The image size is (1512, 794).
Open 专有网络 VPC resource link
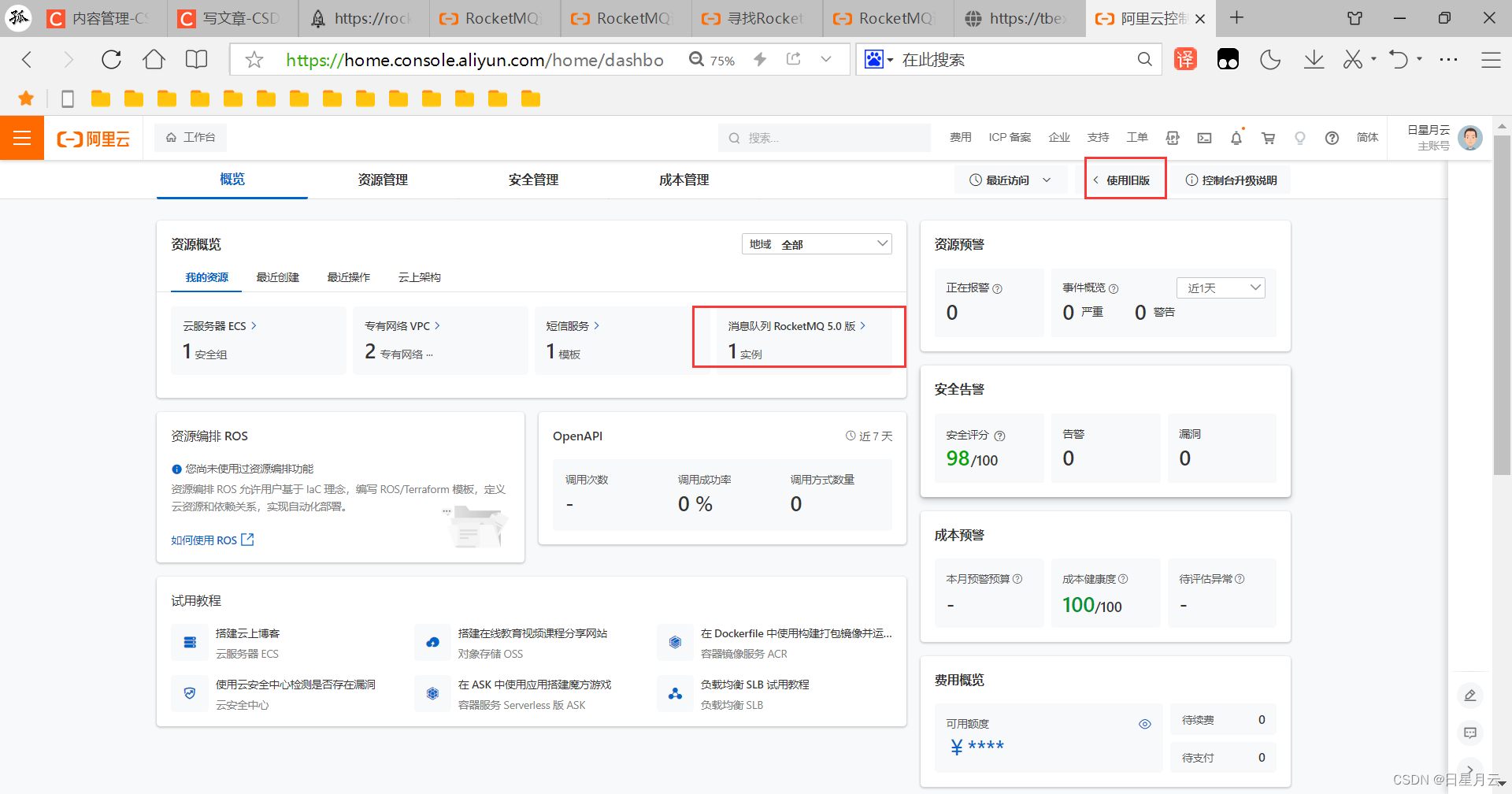(x=402, y=326)
